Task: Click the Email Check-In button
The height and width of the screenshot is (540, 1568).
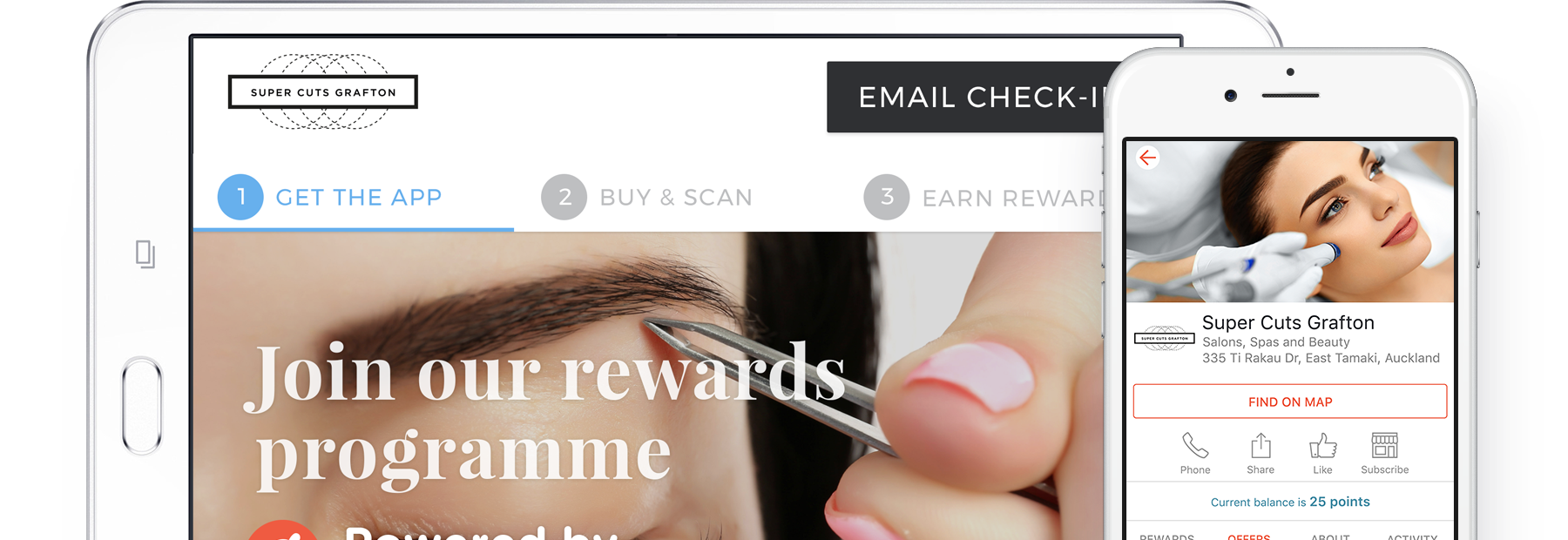Action: pos(966,97)
